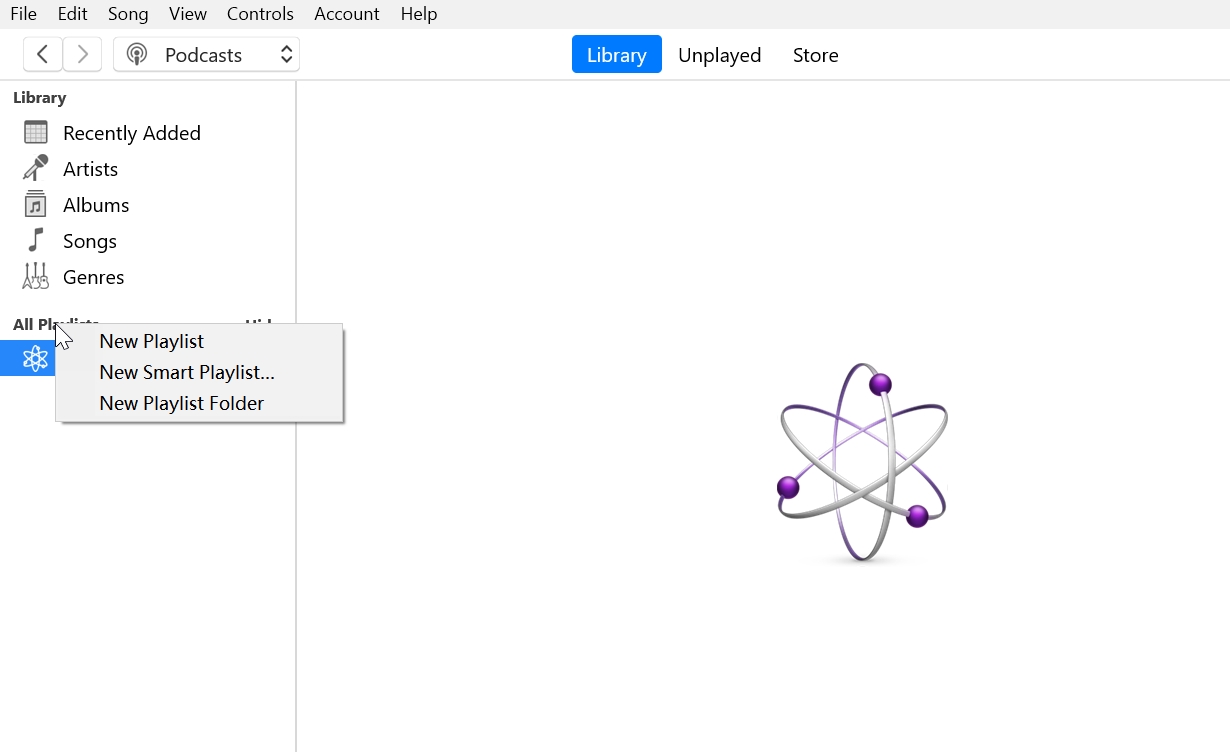Select the atom playlist icon in sidebar

pos(35,359)
